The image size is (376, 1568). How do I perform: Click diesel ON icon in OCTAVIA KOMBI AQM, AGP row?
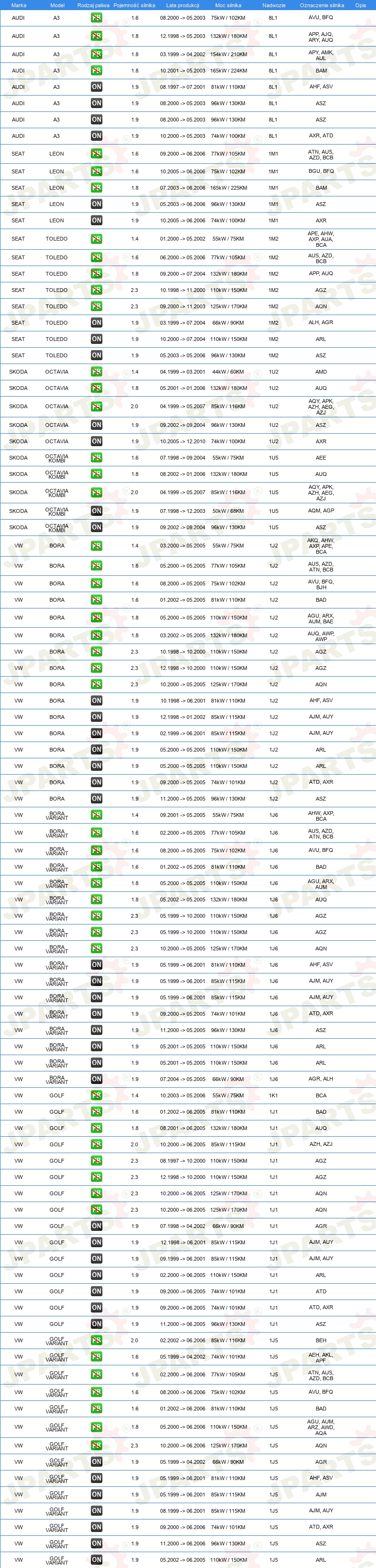pyautogui.click(x=96, y=511)
